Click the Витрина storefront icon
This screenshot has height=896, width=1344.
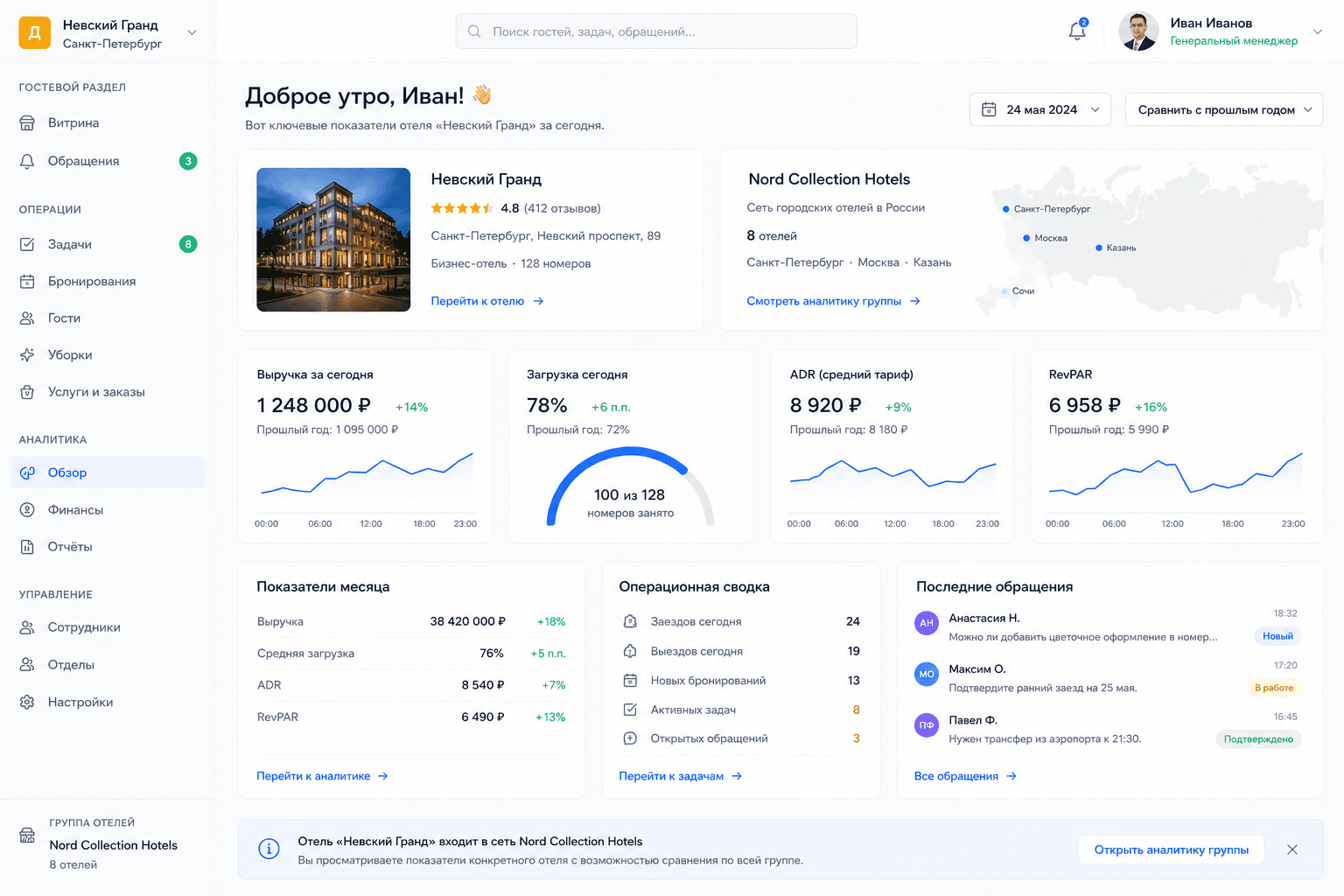click(x=27, y=123)
